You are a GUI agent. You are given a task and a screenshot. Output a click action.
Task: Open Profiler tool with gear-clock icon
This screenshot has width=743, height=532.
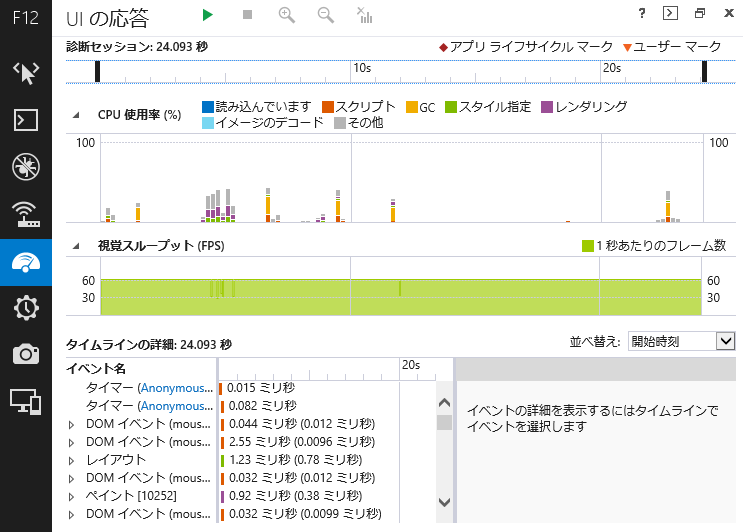click(x=26, y=308)
